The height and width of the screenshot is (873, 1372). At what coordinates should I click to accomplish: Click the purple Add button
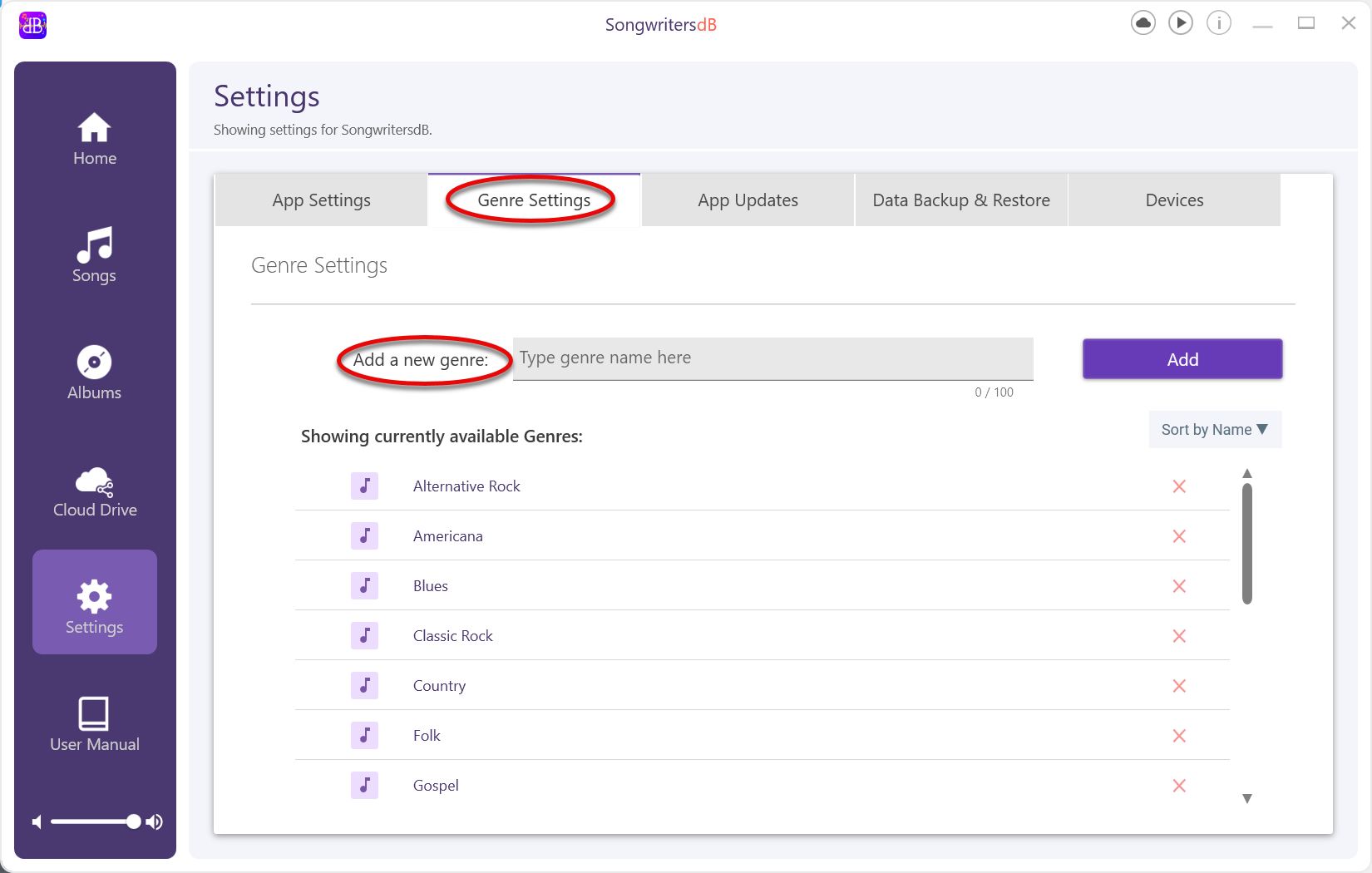pos(1182,359)
